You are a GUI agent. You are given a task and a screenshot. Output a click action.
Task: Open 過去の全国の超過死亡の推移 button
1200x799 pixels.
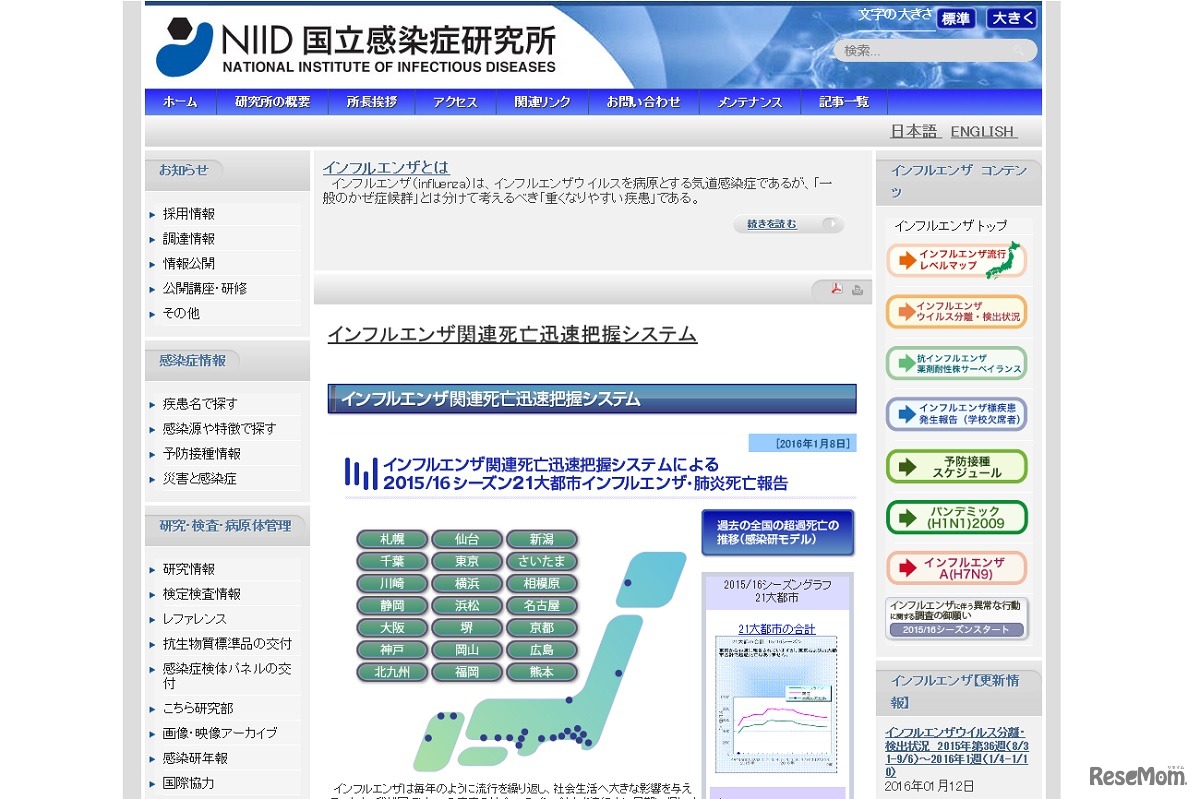(x=778, y=532)
